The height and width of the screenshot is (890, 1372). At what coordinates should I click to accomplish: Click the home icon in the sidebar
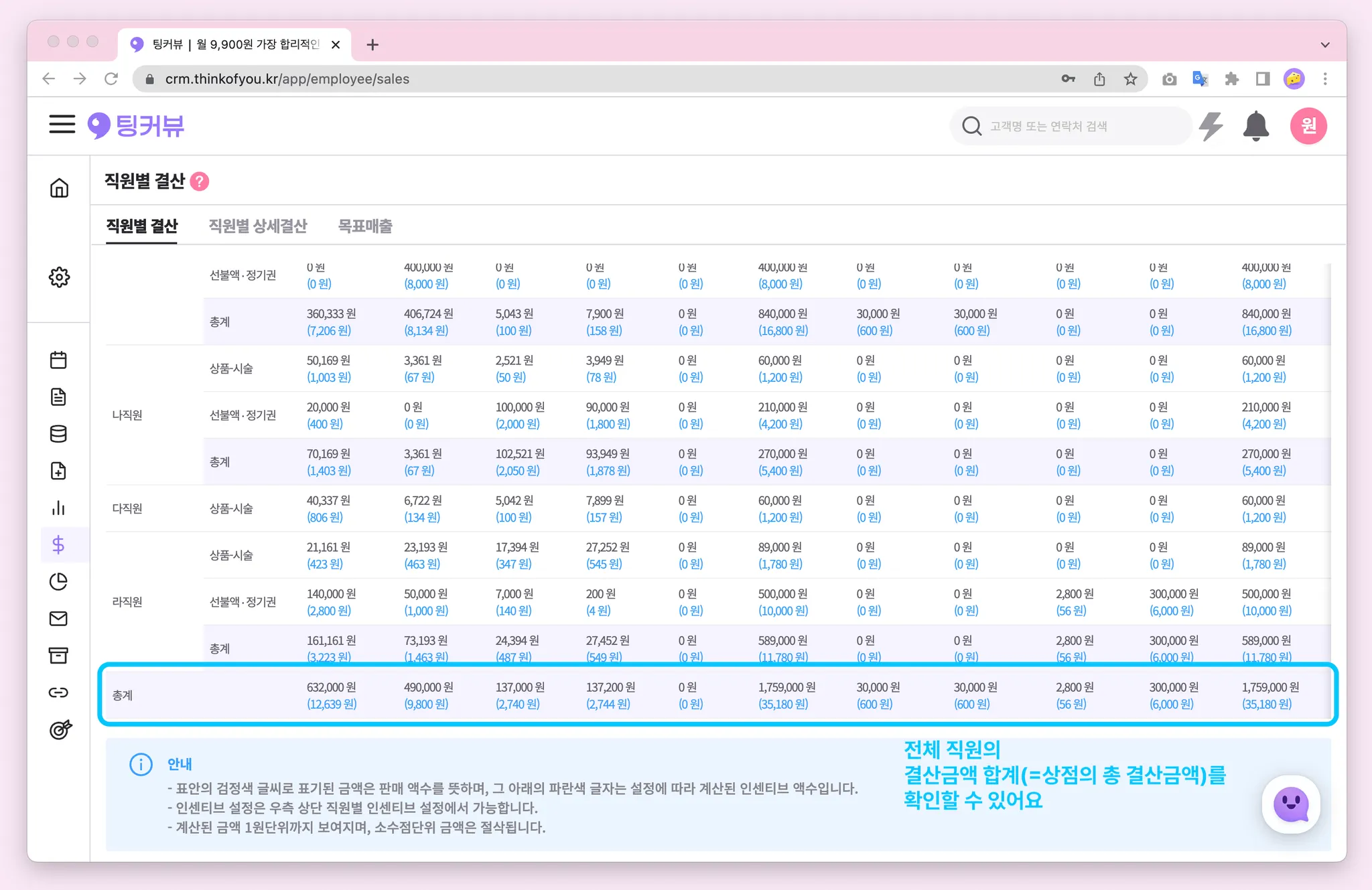click(x=59, y=188)
